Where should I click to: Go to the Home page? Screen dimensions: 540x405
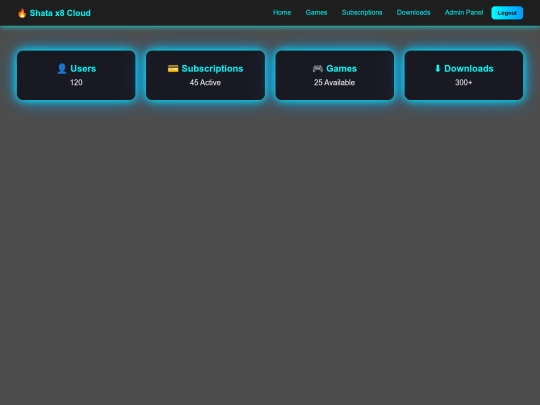tap(282, 13)
